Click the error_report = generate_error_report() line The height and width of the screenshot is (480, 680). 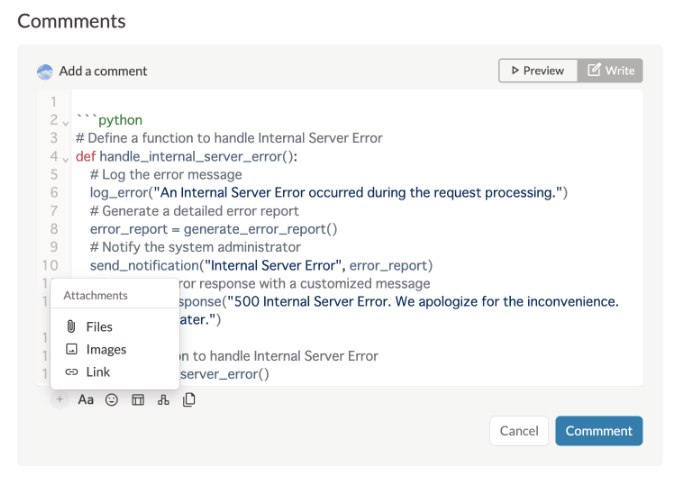(213, 229)
